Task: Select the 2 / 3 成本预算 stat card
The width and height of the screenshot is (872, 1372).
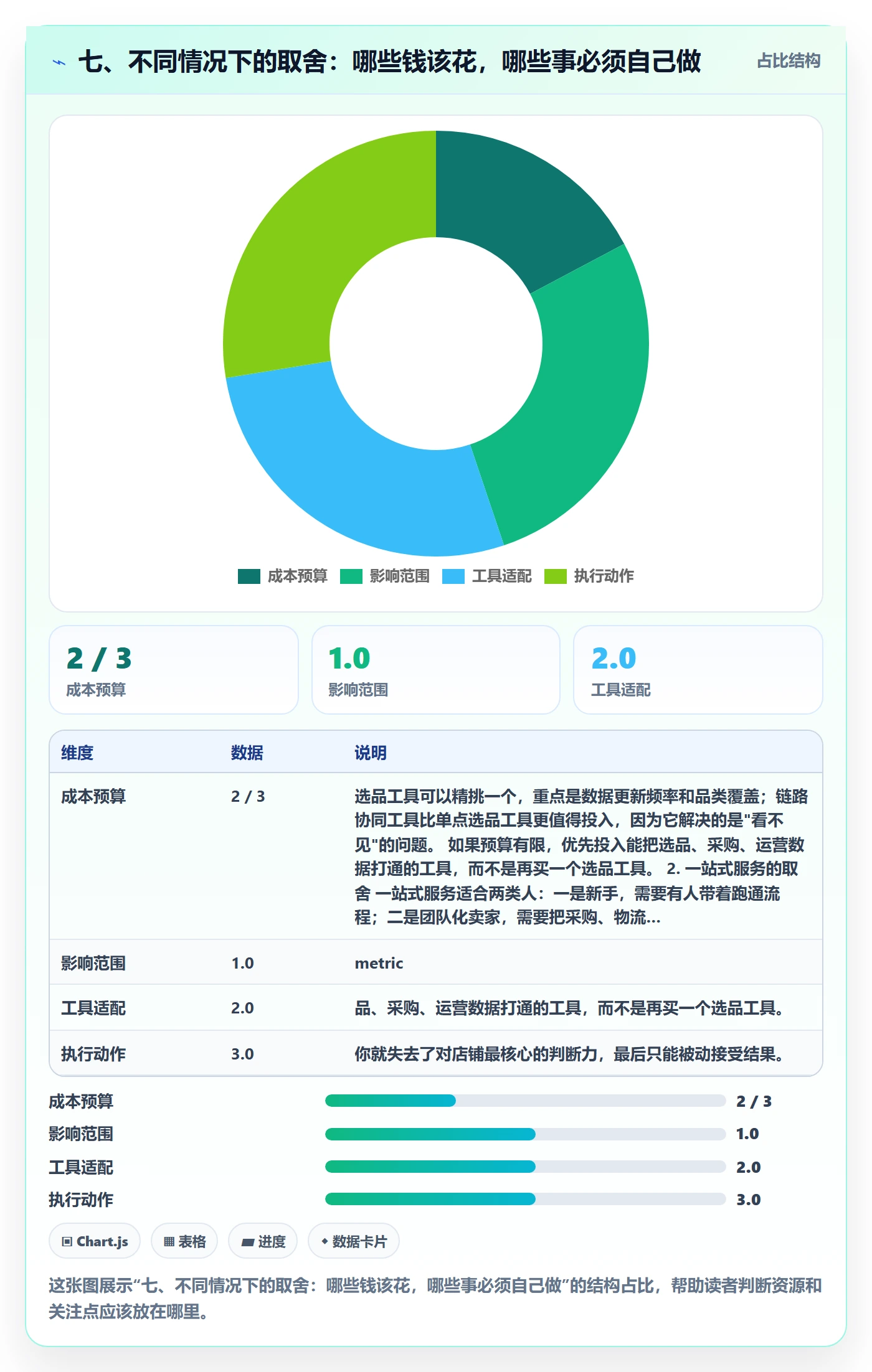Action: [174, 670]
